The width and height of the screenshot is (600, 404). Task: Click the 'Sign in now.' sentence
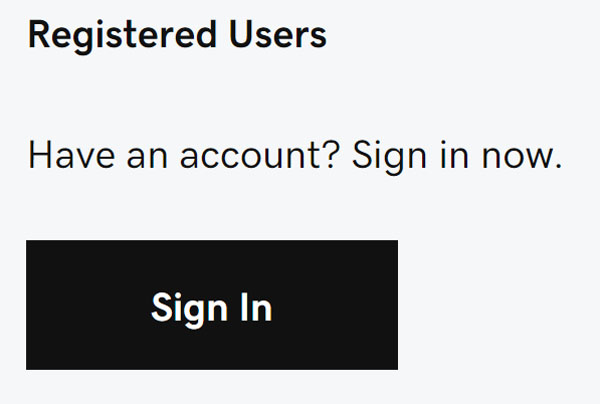(x=457, y=157)
